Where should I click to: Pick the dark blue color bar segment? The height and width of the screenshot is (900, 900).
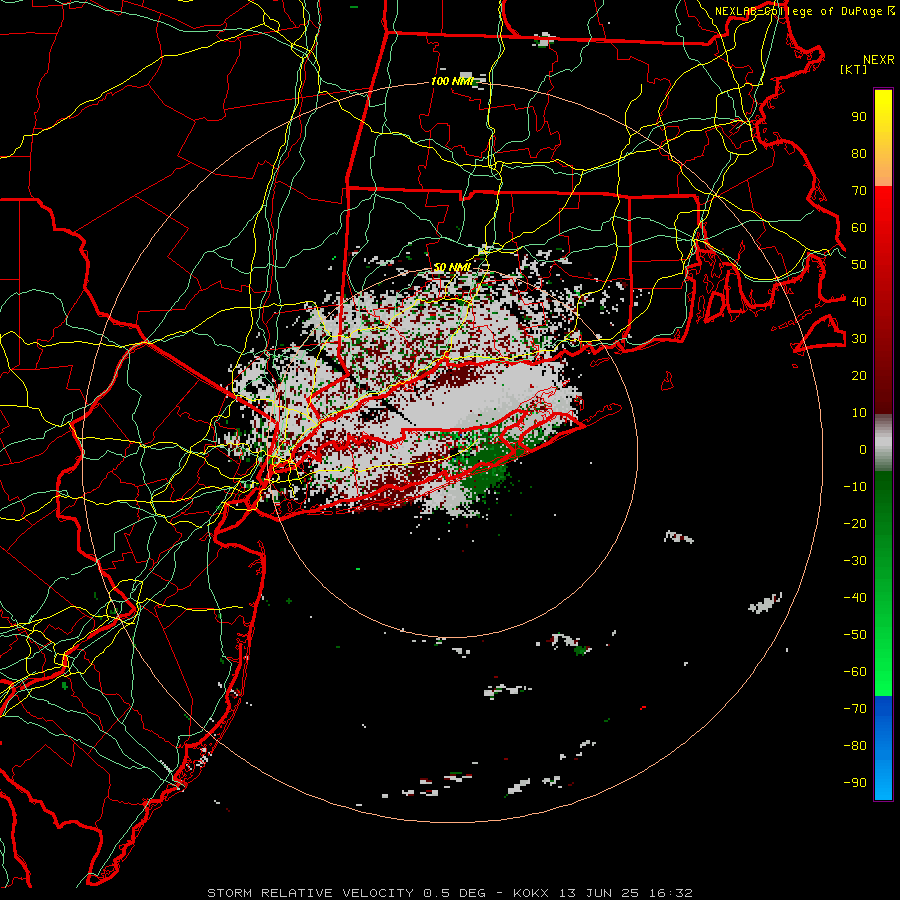tap(883, 708)
